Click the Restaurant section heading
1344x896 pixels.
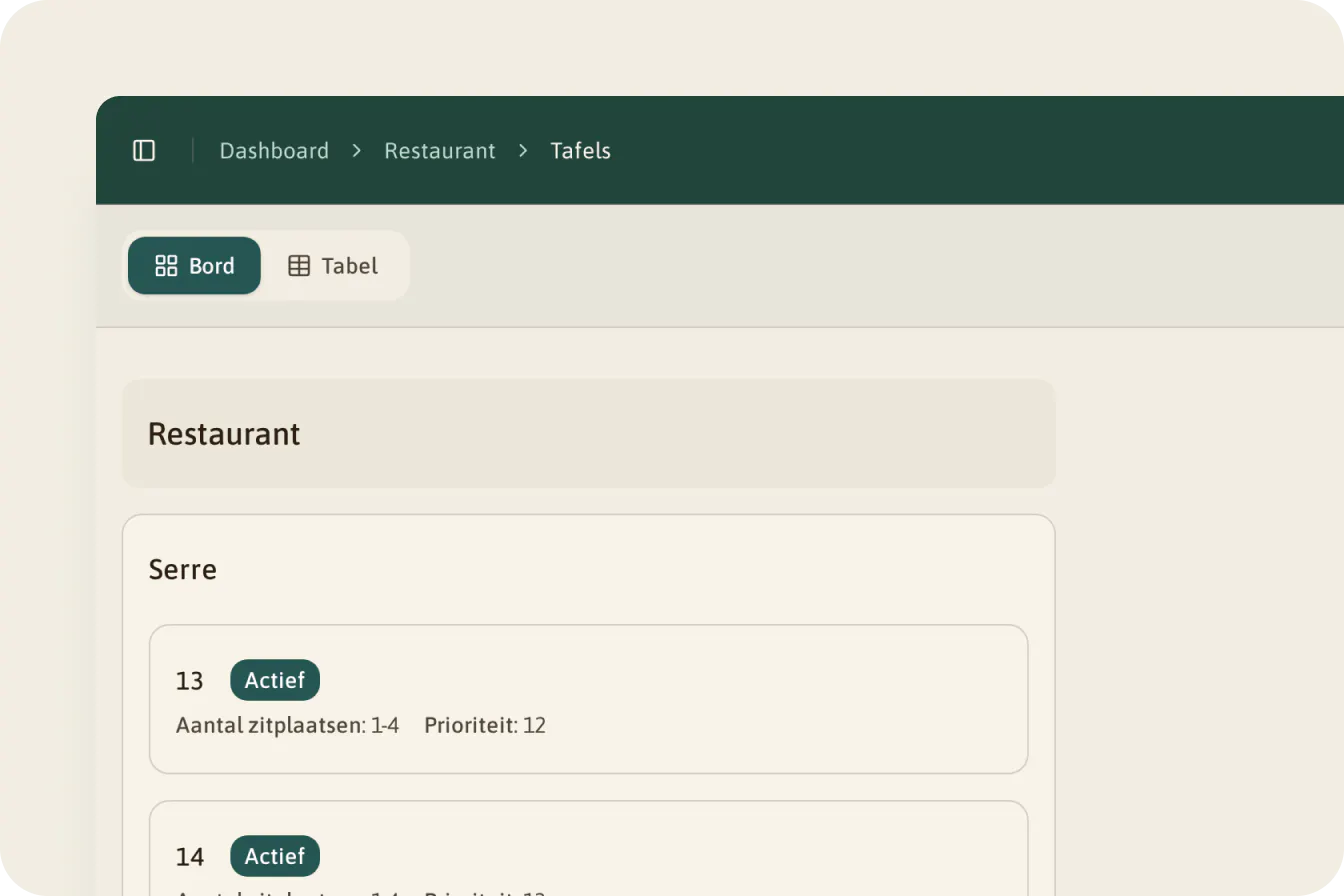pos(224,434)
